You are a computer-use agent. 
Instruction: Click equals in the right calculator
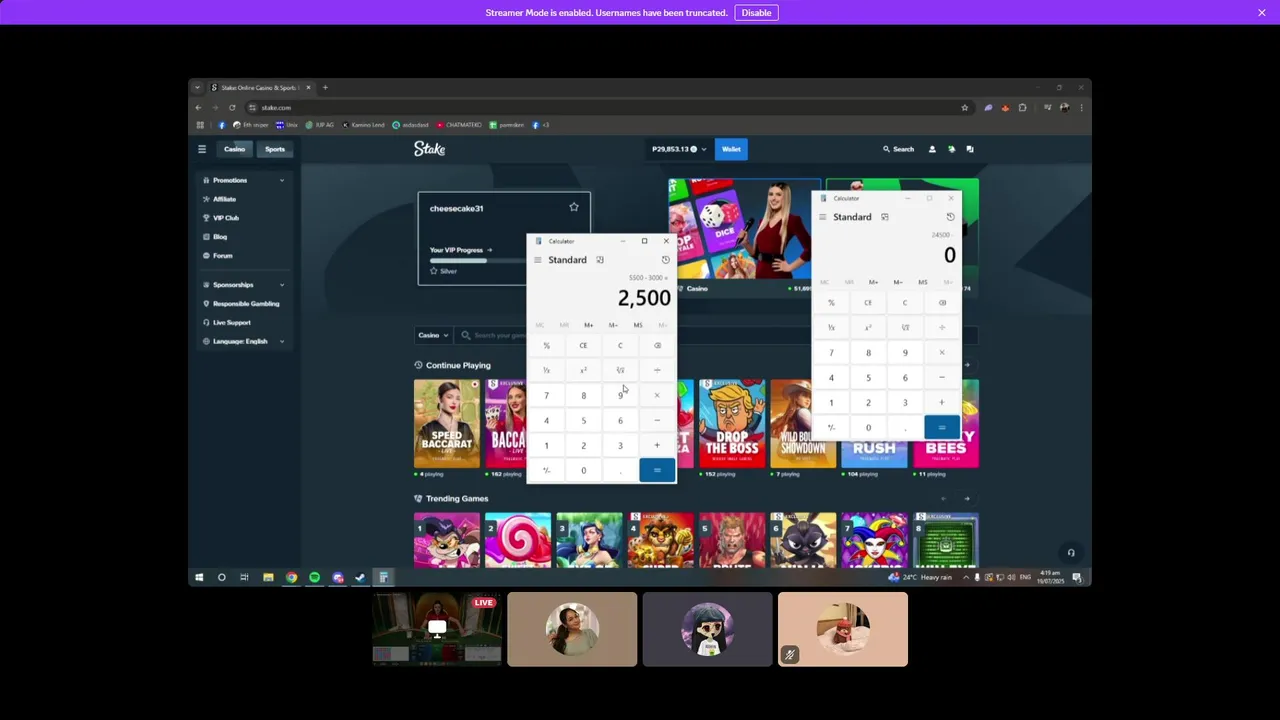(x=942, y=427)
